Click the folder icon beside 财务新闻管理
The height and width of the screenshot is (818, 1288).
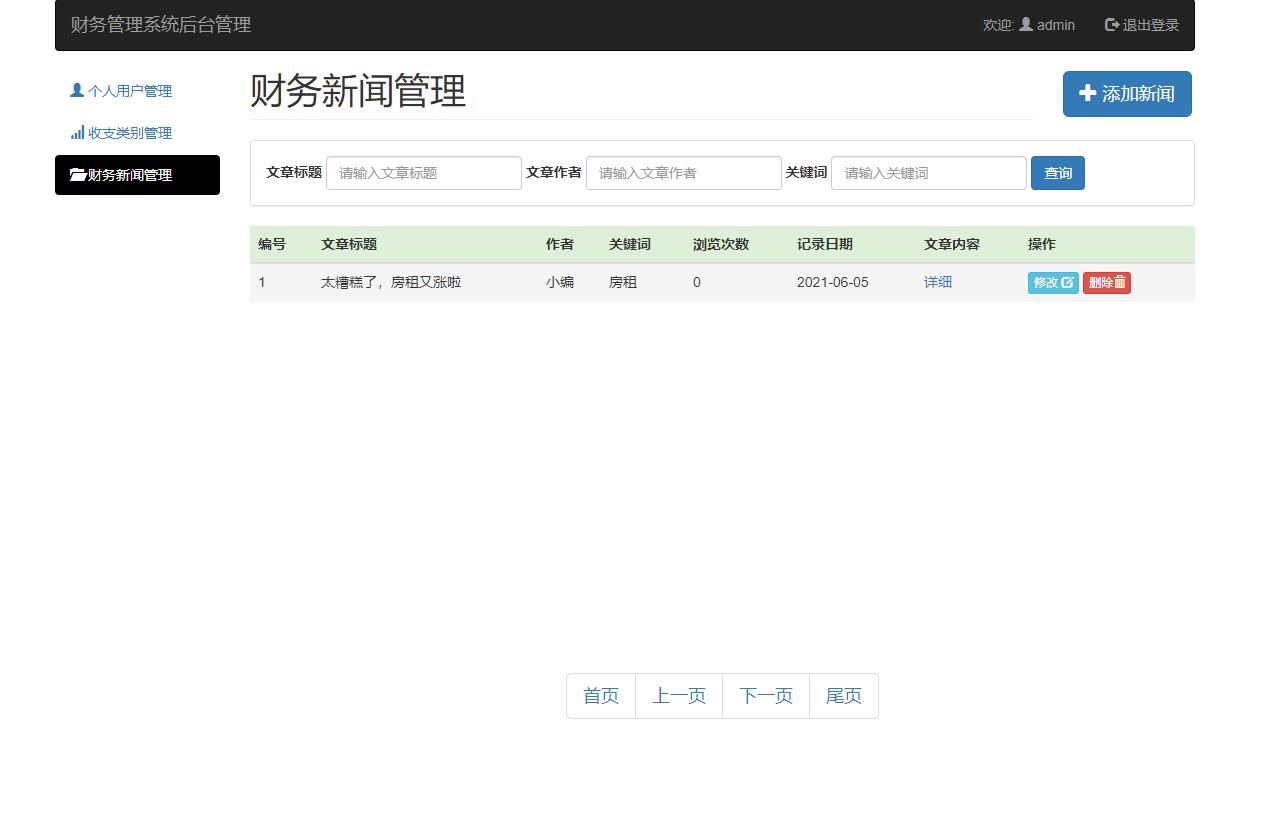pos(79,175)
